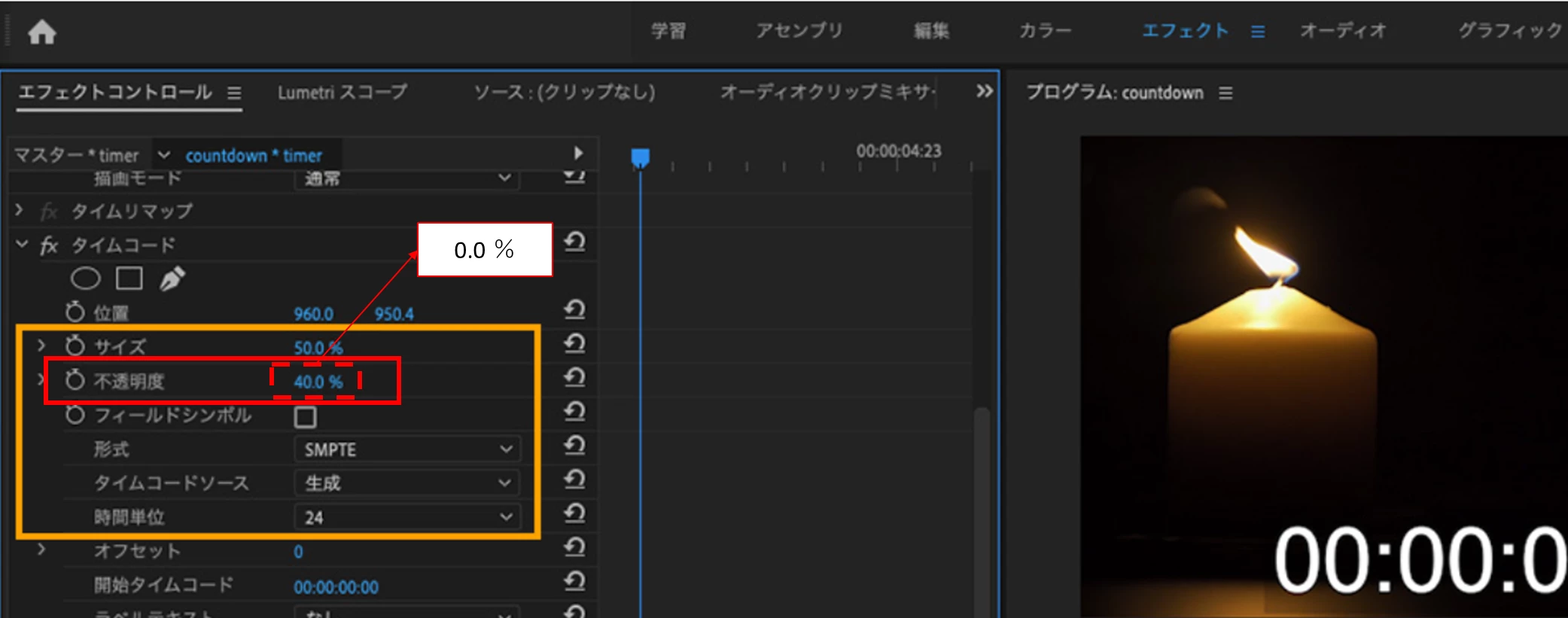This screenshot has height=618, width=1568.
Task: Reset the サイズ parameter
Action: click(574, 343)
